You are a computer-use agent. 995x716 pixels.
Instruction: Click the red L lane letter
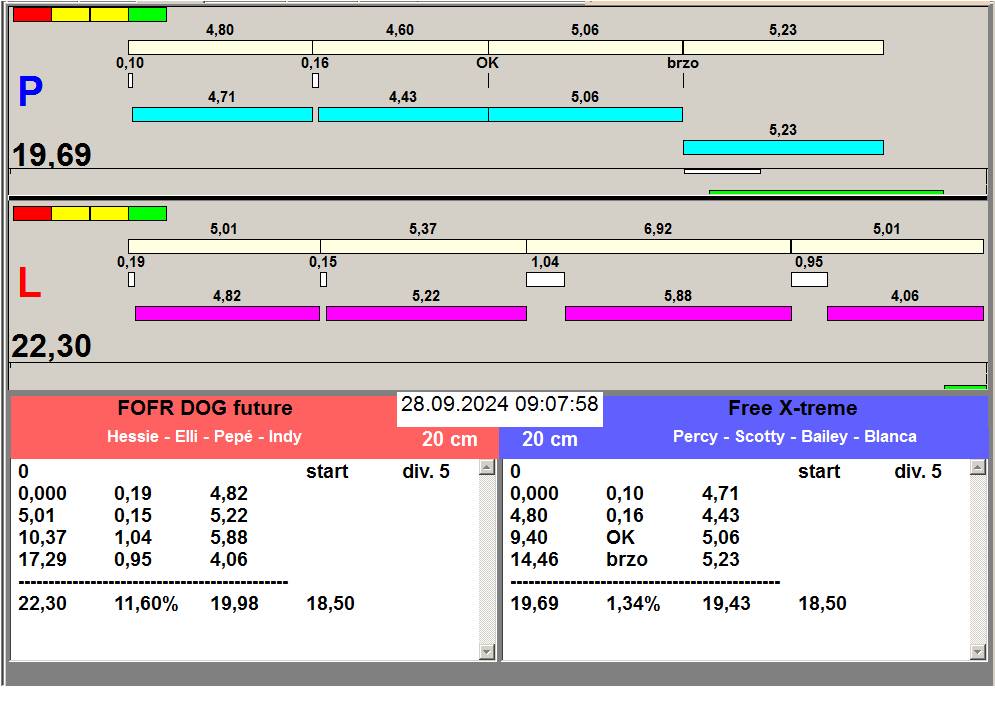tap(29, 283)
